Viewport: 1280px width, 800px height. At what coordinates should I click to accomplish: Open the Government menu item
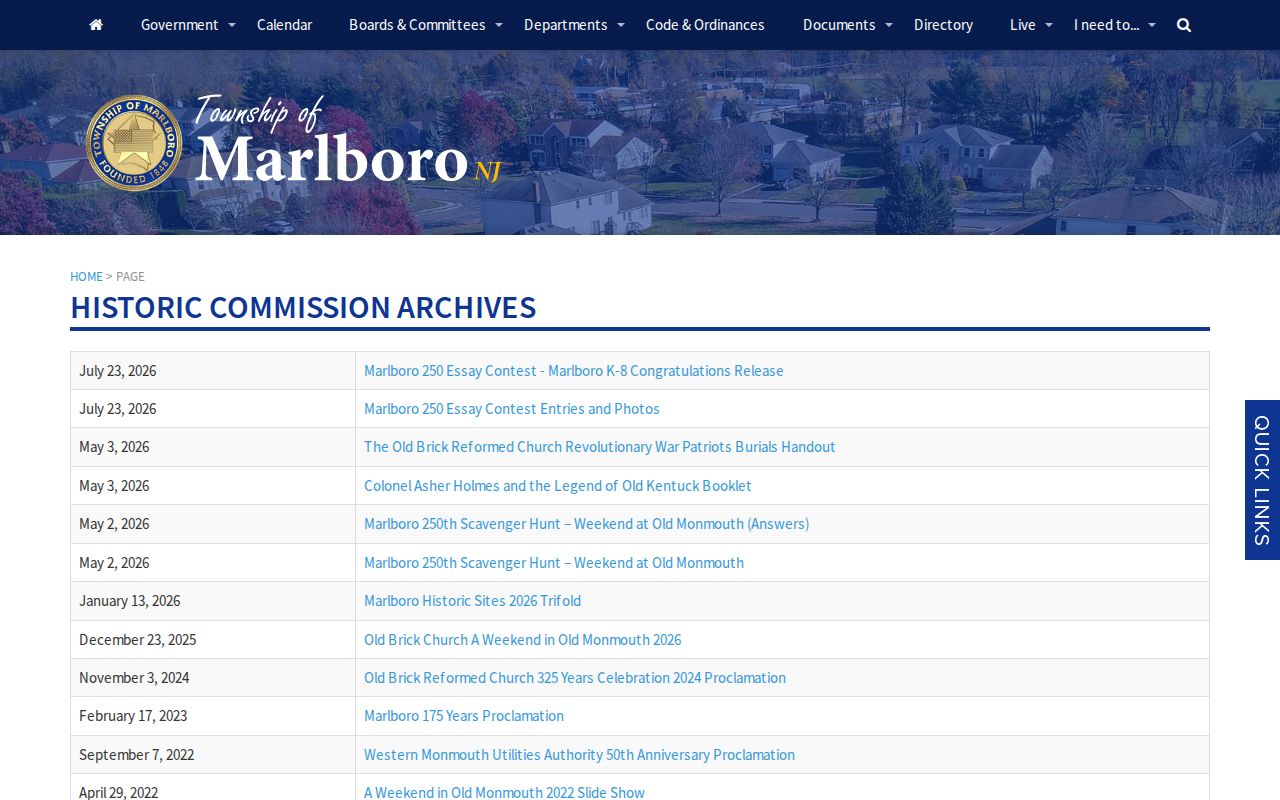[180, 25]
